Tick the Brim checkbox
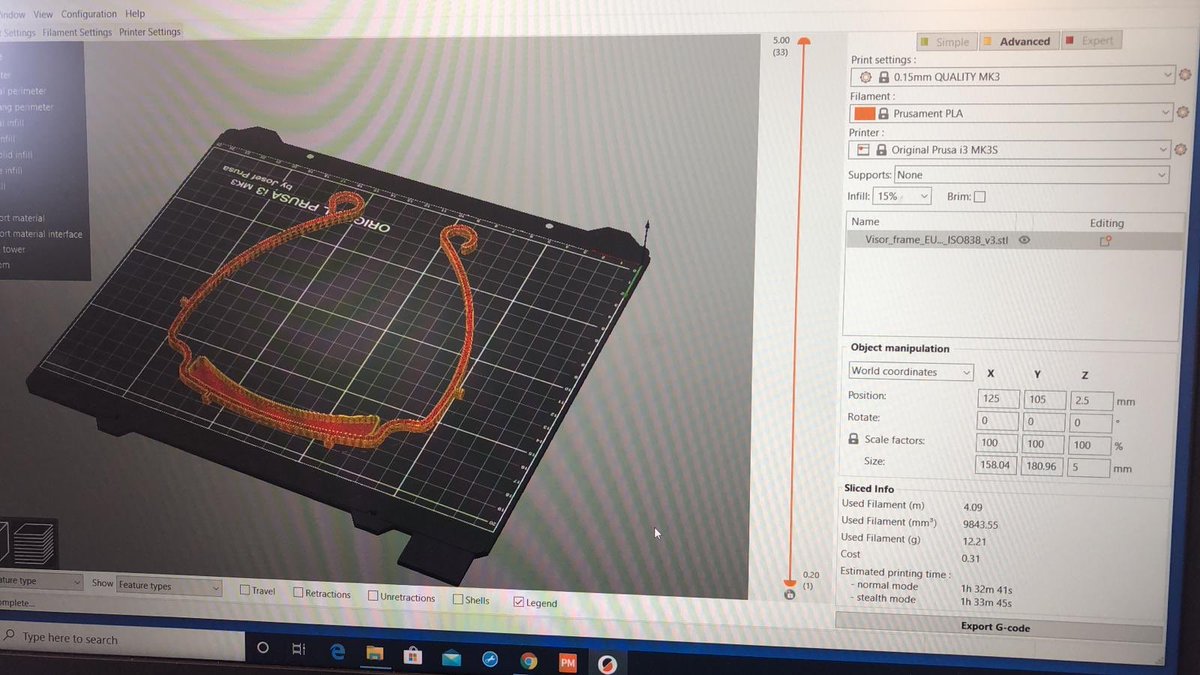1200x675 pixels. (979, 197)
